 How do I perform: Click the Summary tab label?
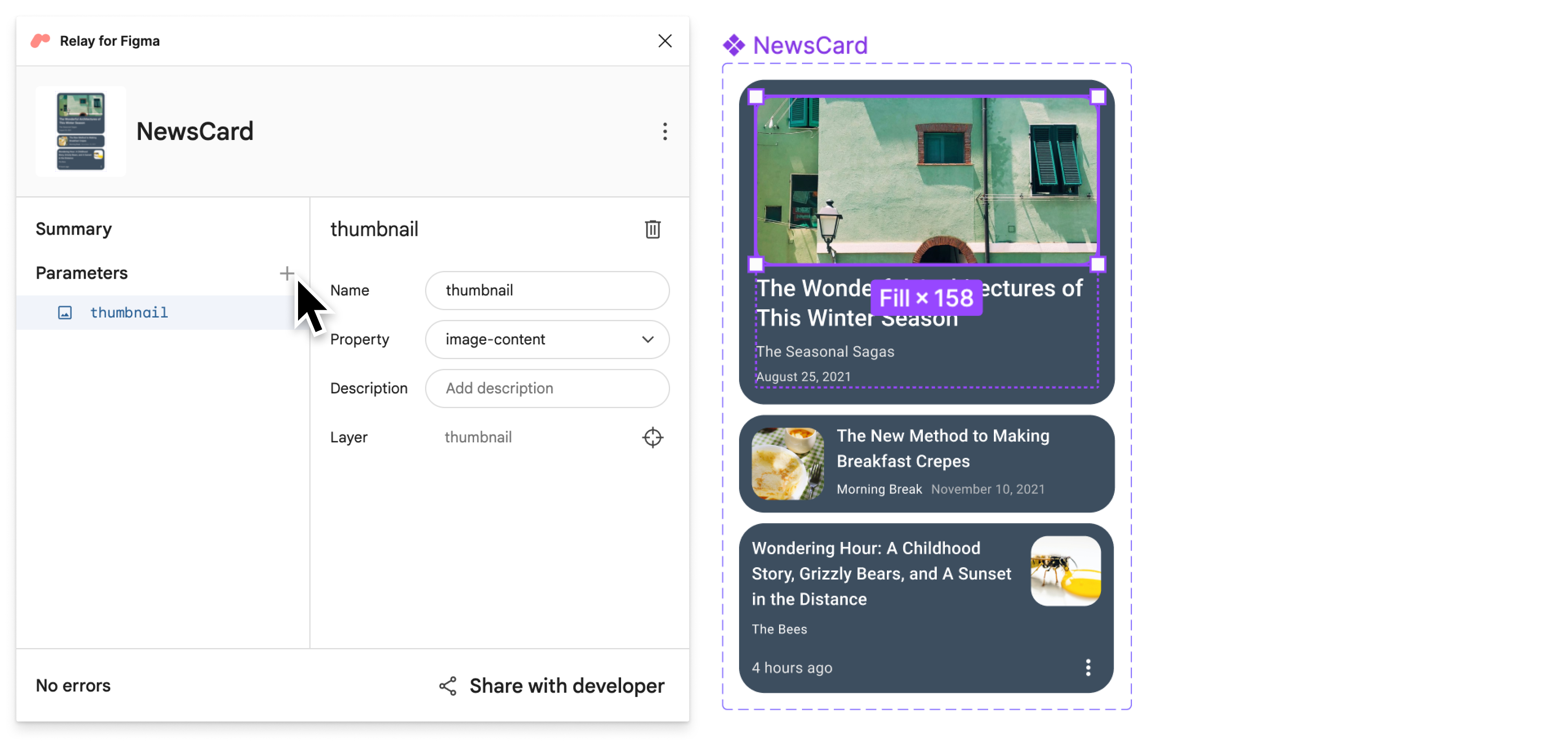pos(72,228)
